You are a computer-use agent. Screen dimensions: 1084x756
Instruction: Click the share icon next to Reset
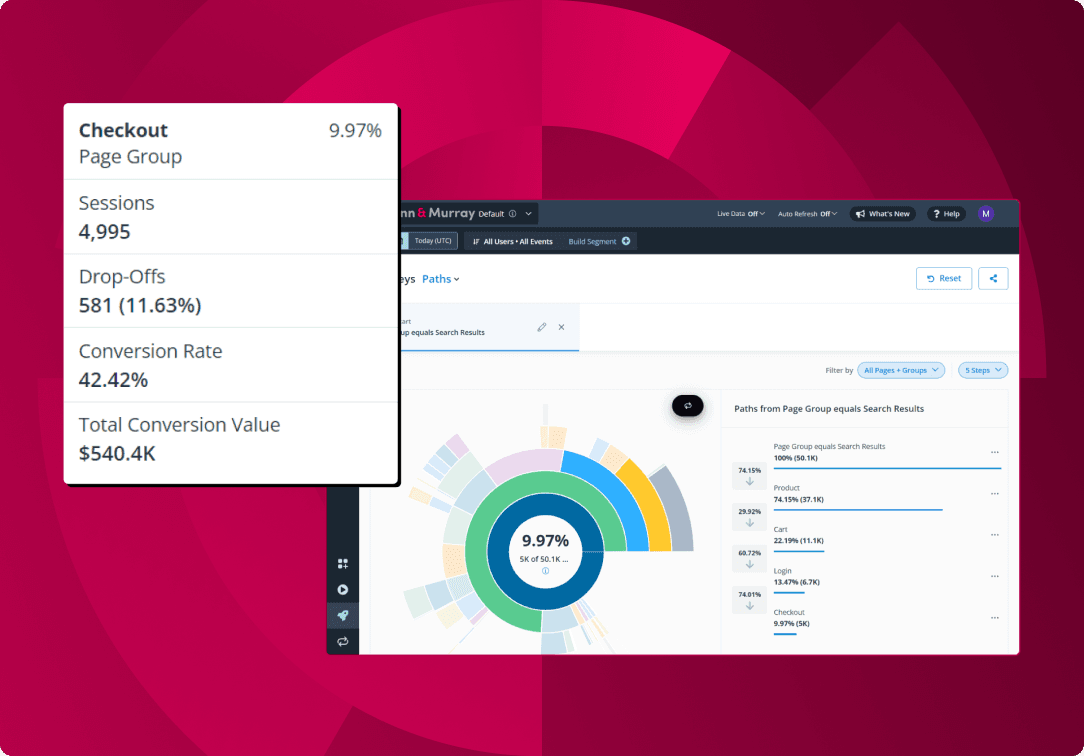(993, 279)
